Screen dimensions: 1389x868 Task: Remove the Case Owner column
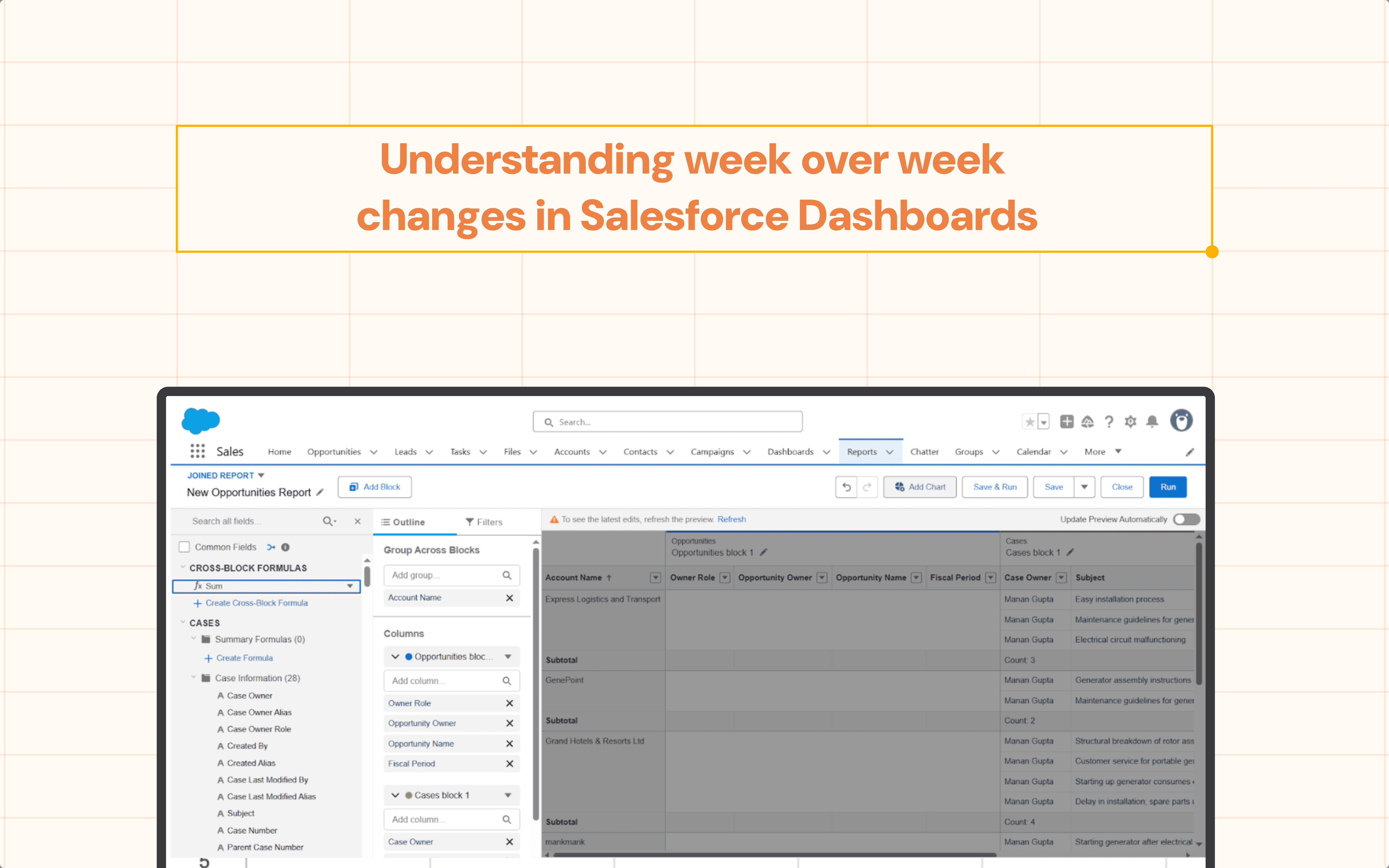click(509, 842)
